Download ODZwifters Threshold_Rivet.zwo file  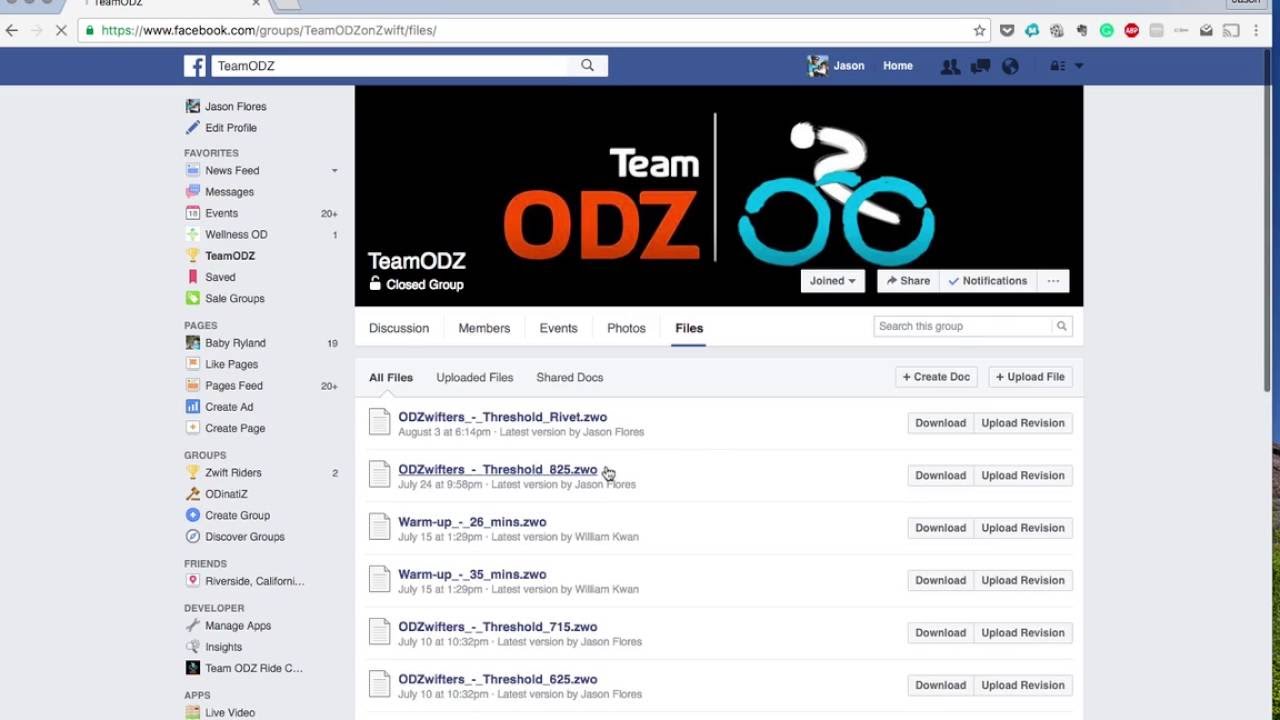(940, 423)
